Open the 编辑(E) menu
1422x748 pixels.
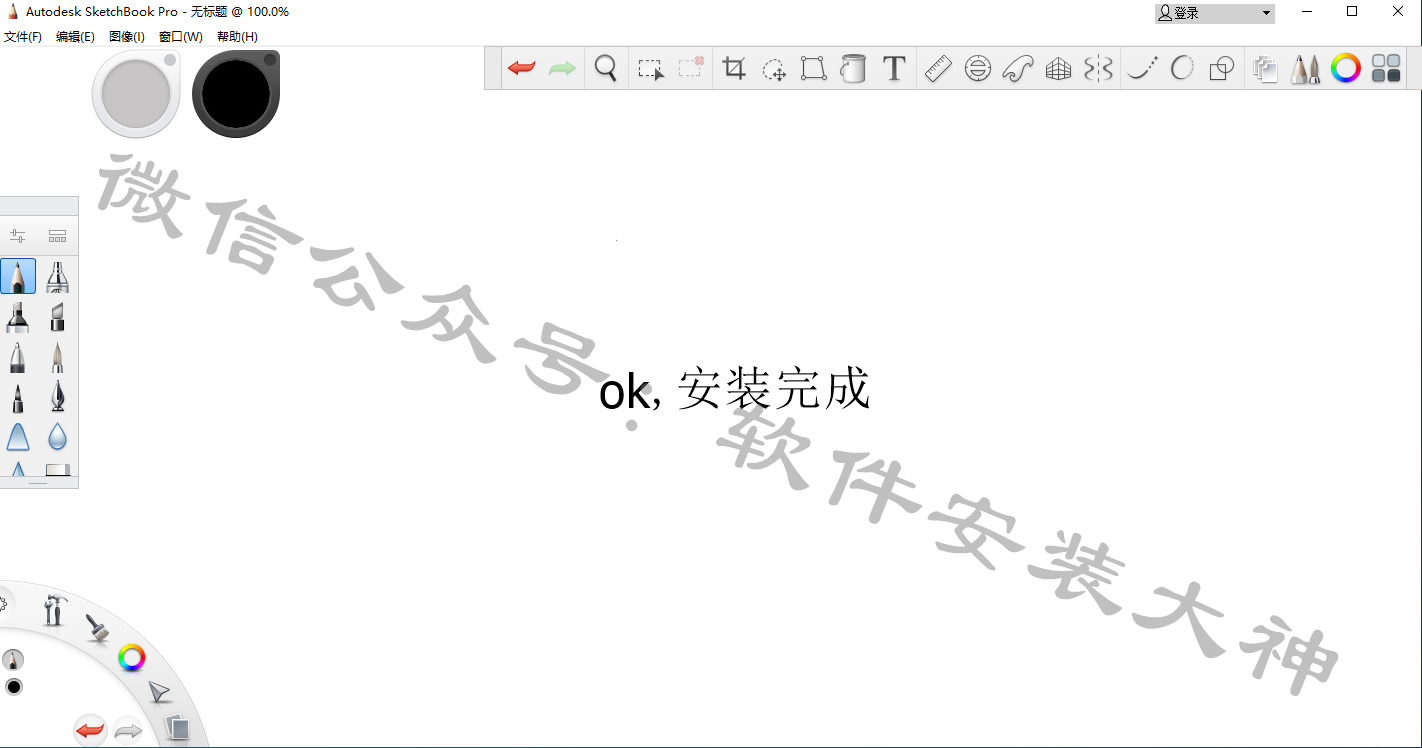(x=75, y=37)
